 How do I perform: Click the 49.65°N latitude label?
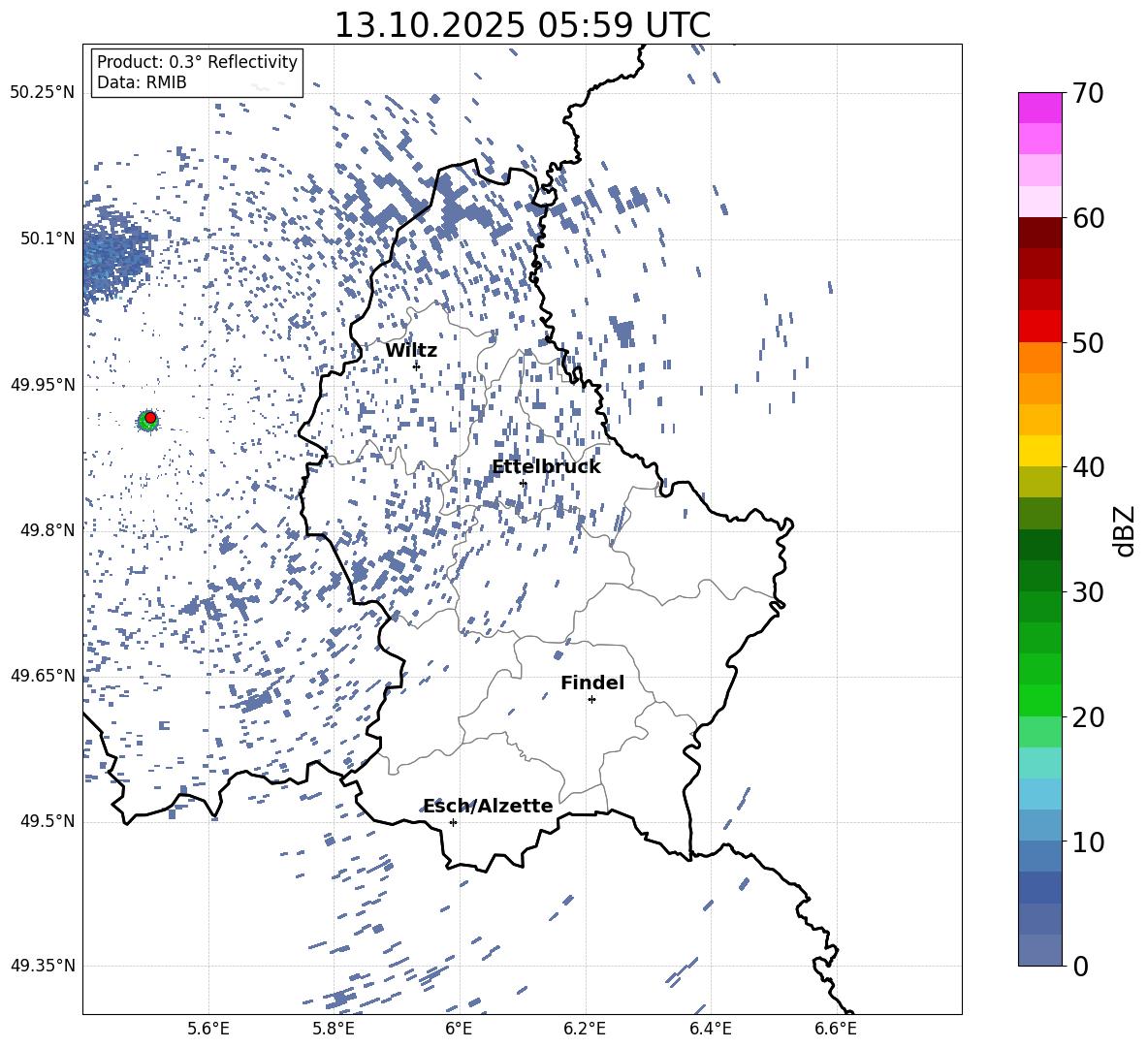tap(43, 675)
